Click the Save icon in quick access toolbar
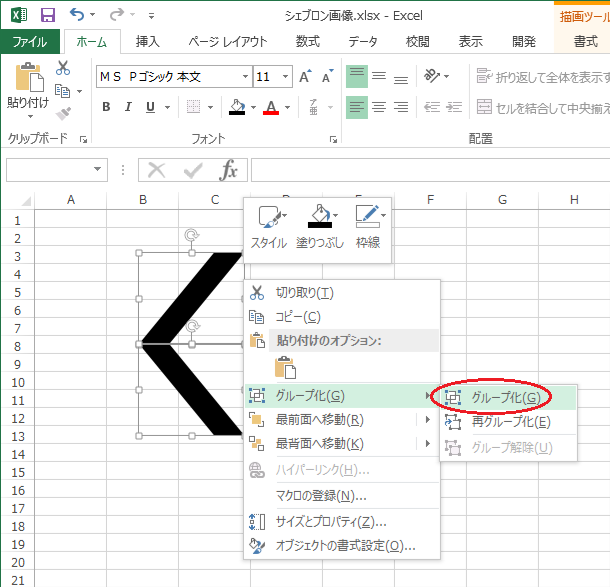 [x=48, y=15]
